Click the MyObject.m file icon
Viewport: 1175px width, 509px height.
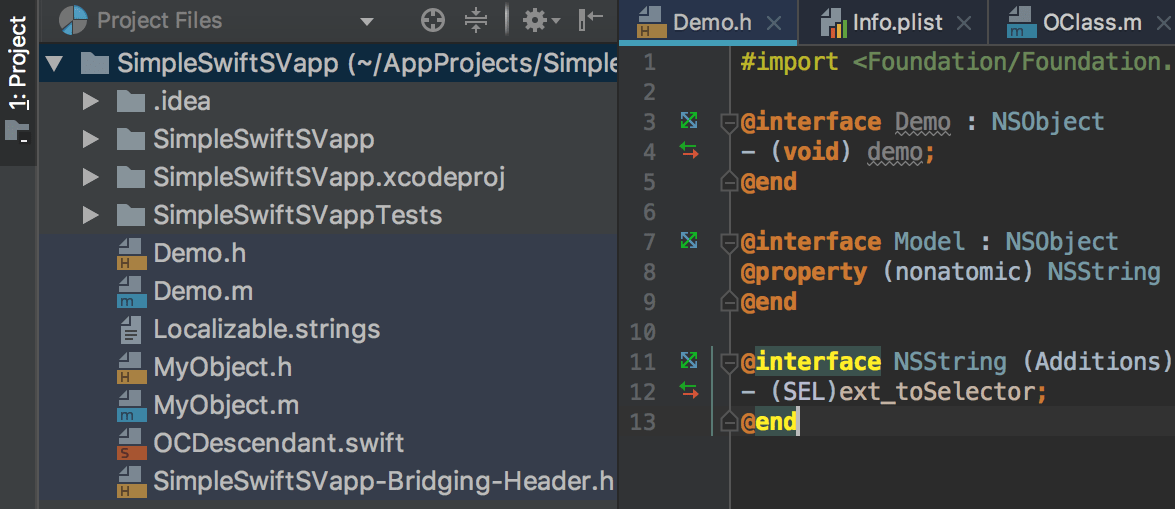point(131,406)
